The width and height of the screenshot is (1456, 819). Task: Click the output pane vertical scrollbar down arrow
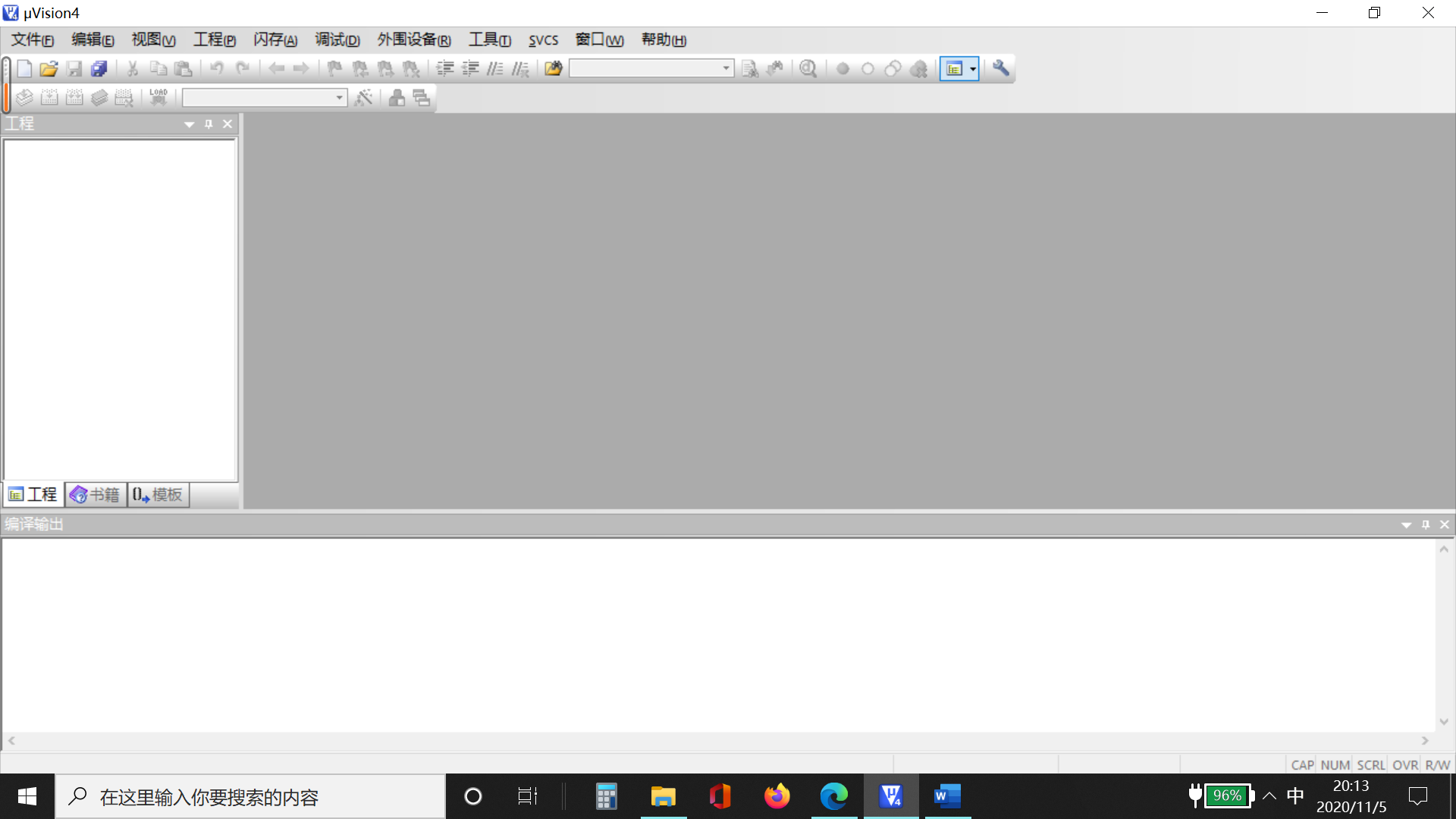(x=1444, y=721)
